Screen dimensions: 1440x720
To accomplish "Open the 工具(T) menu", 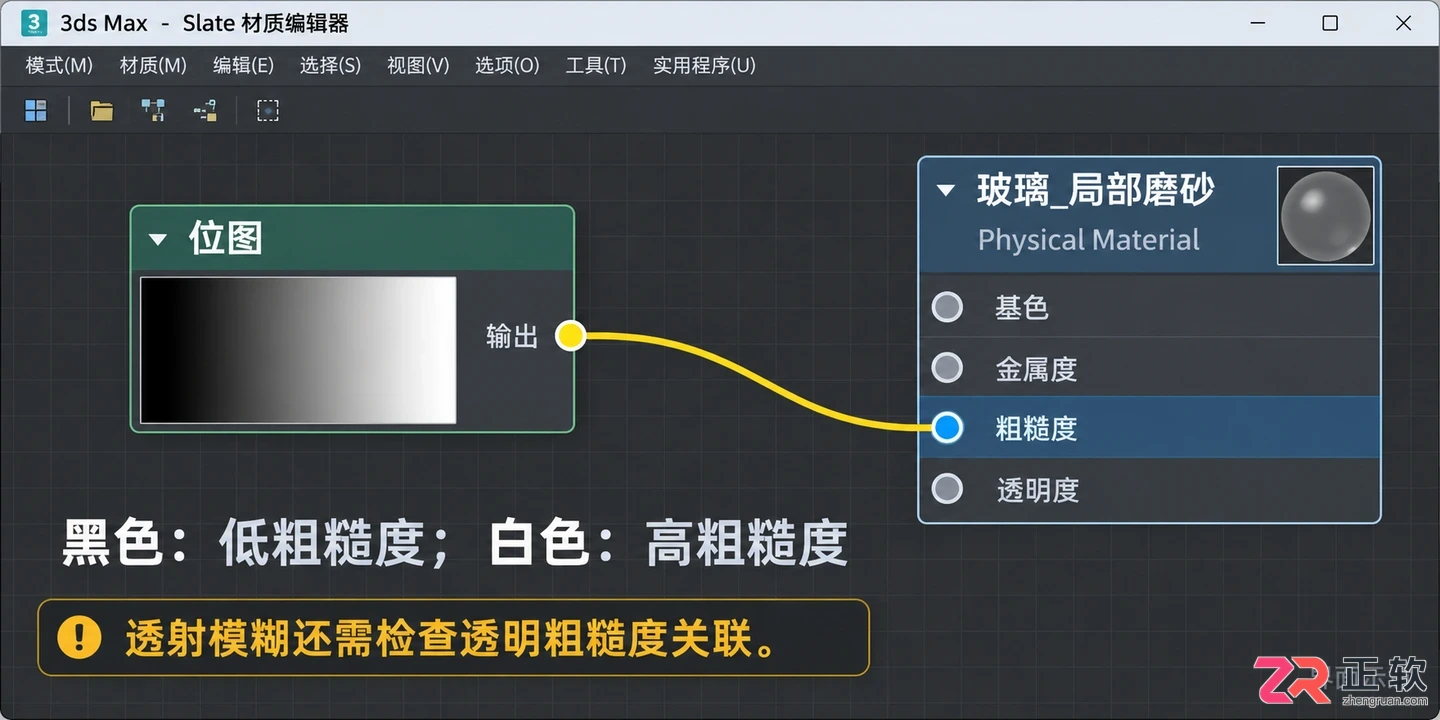I will tap(596, 66).
